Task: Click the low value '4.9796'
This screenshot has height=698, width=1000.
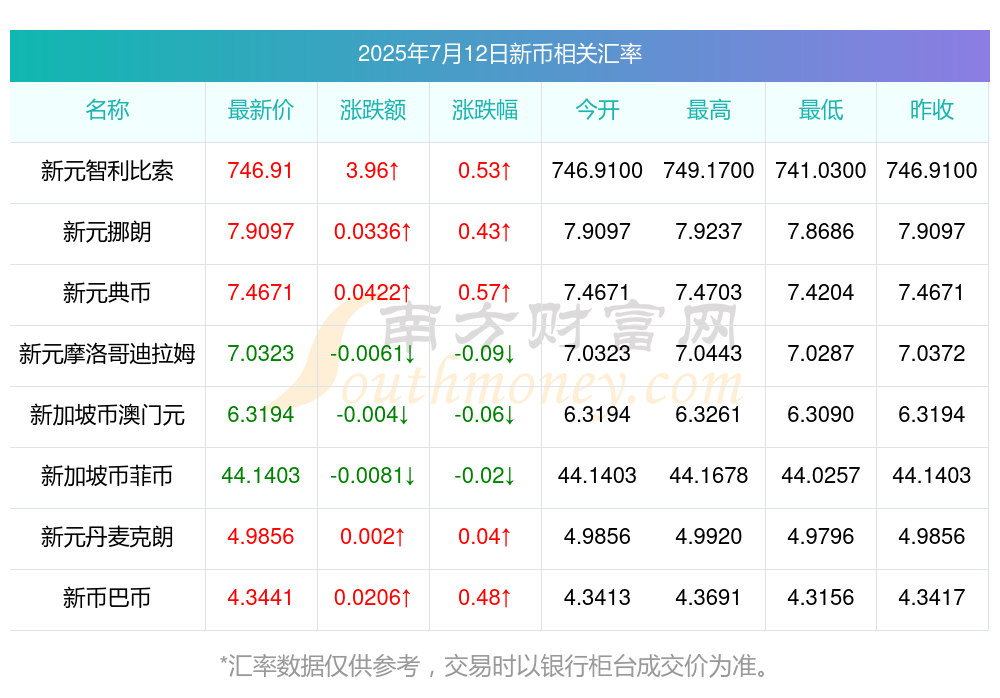Action: click(x=821, y=537)
